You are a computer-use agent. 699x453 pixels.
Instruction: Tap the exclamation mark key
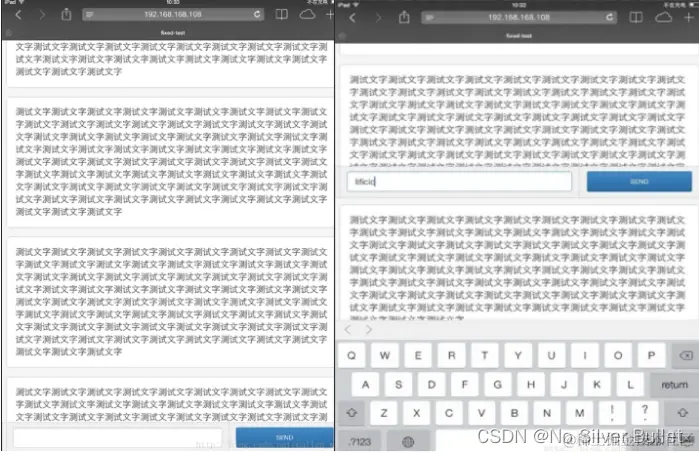click(612, 413)
